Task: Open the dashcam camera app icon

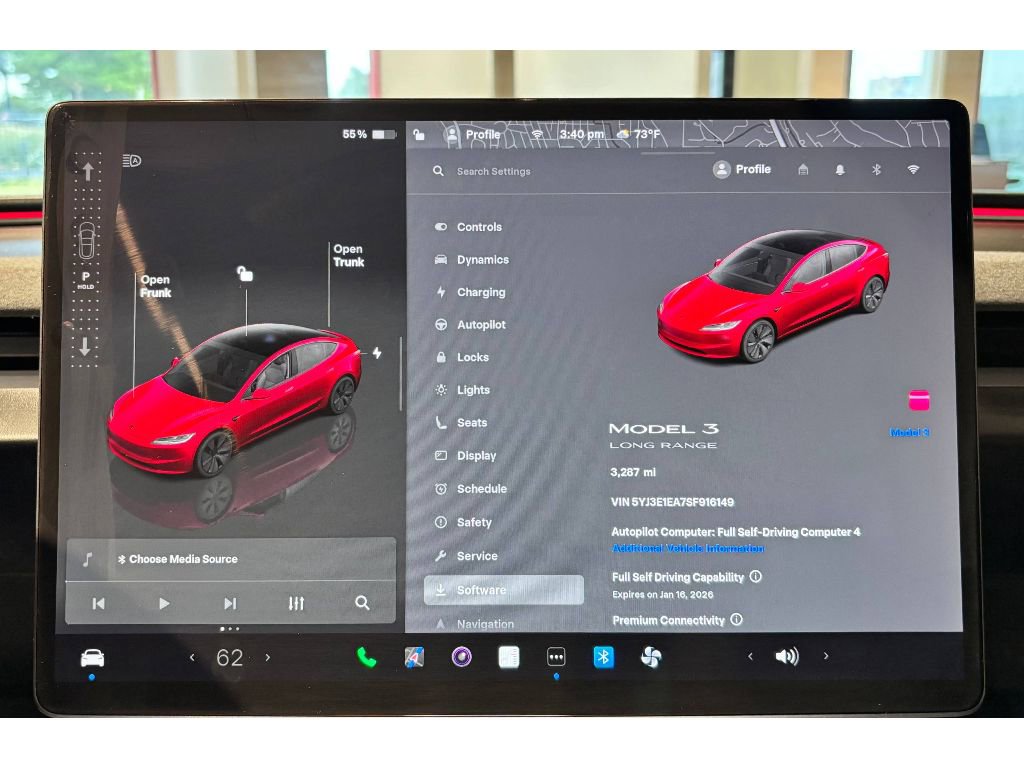Action: coord(461,657)
